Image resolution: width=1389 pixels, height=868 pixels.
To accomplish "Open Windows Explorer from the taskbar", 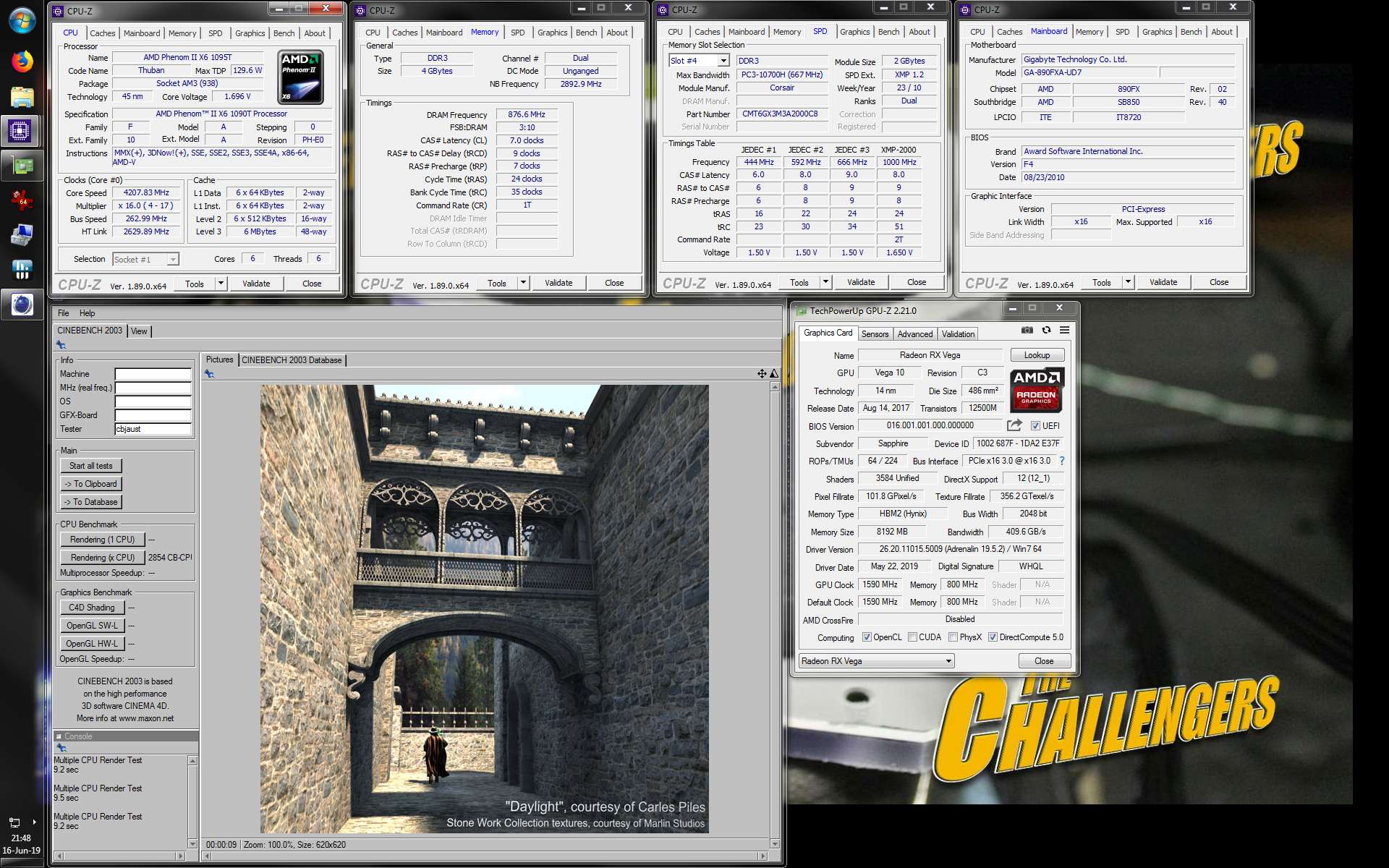I will [x=22, y=97].
